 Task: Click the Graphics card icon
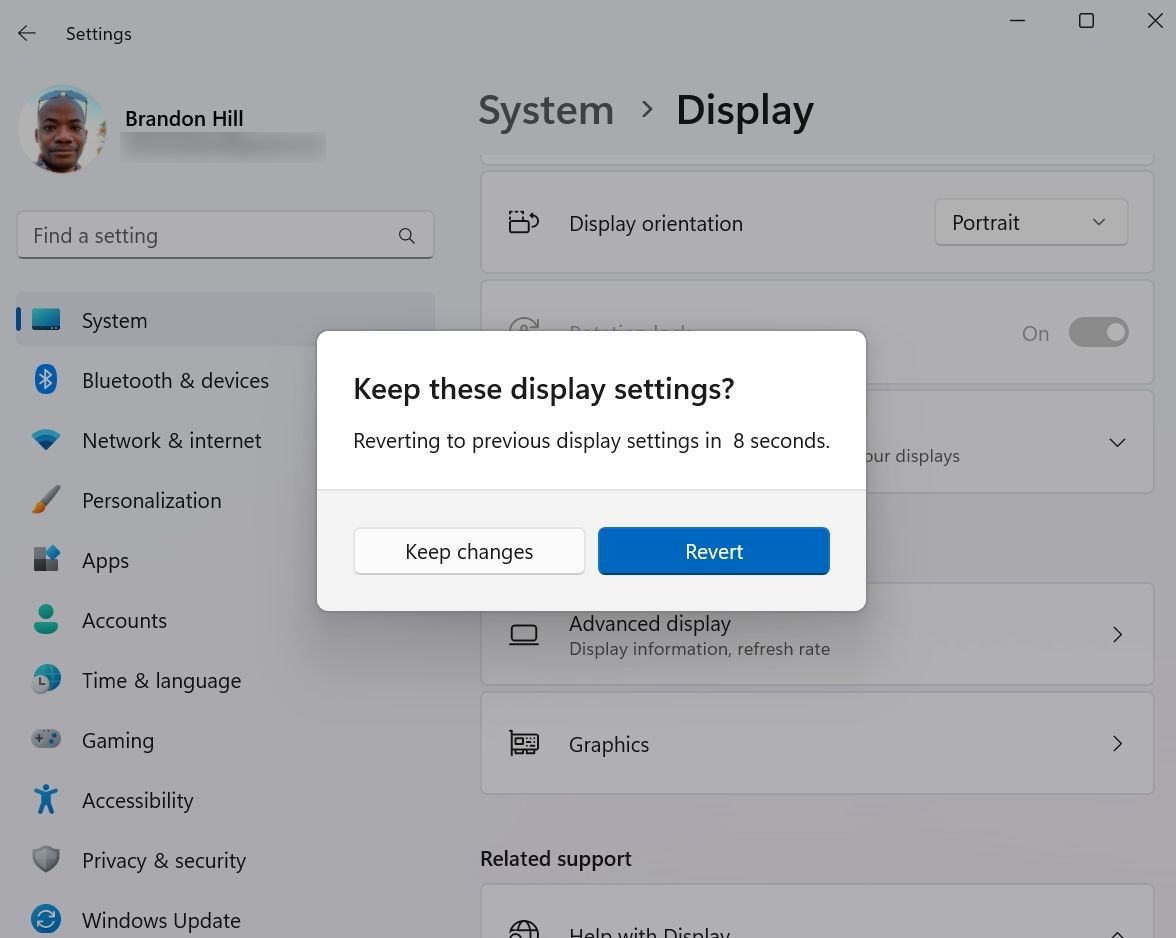click(524, 743)
